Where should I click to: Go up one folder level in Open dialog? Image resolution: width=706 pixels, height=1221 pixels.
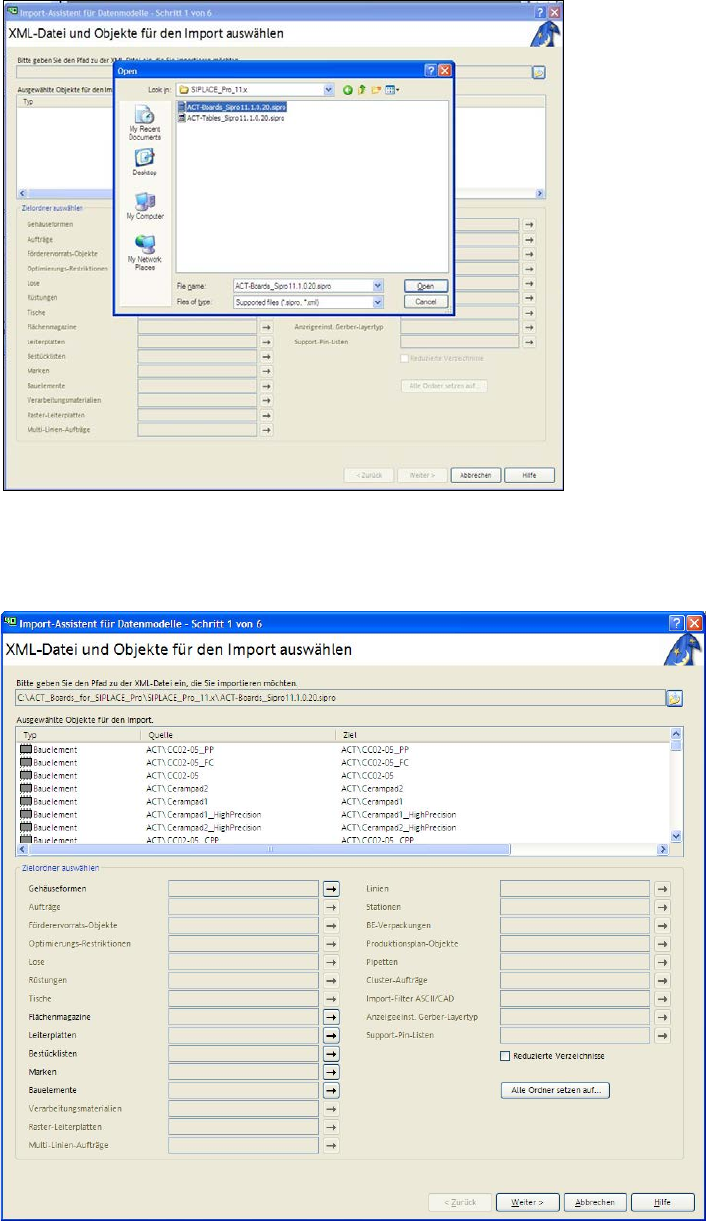pyautogui.click(x=361, y=90)
